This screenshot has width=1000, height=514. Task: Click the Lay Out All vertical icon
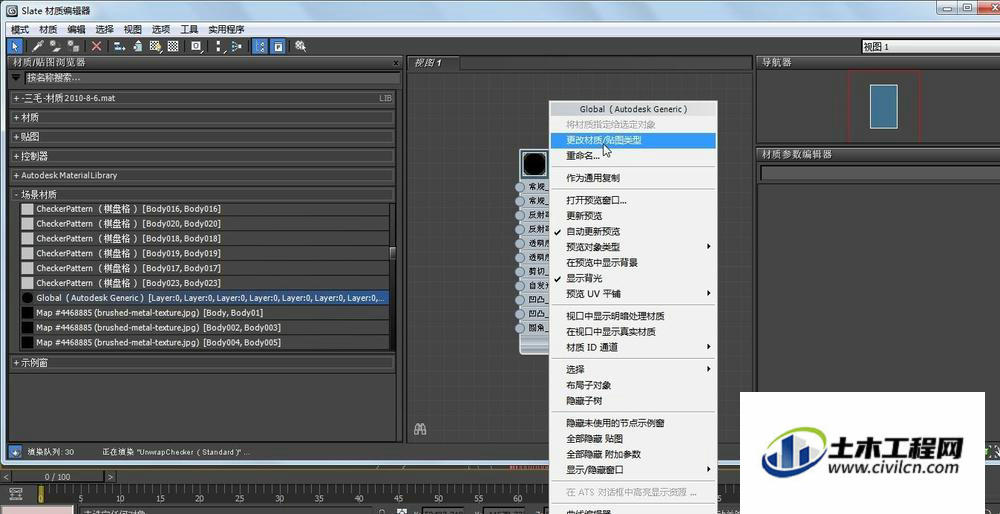(x=219, y=46)
